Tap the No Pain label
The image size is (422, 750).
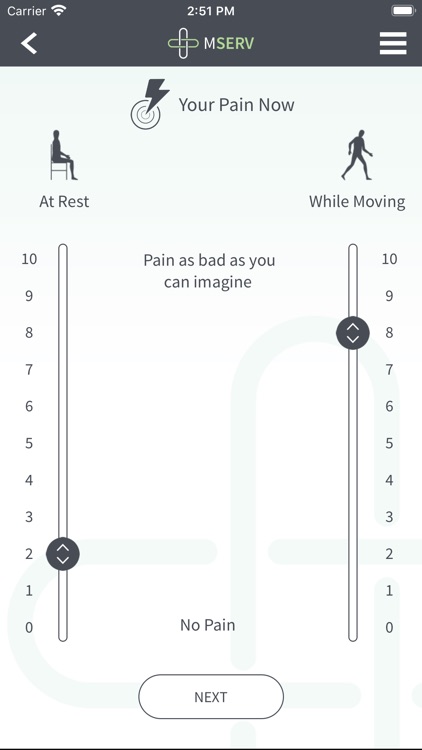[x=208, y=625]
